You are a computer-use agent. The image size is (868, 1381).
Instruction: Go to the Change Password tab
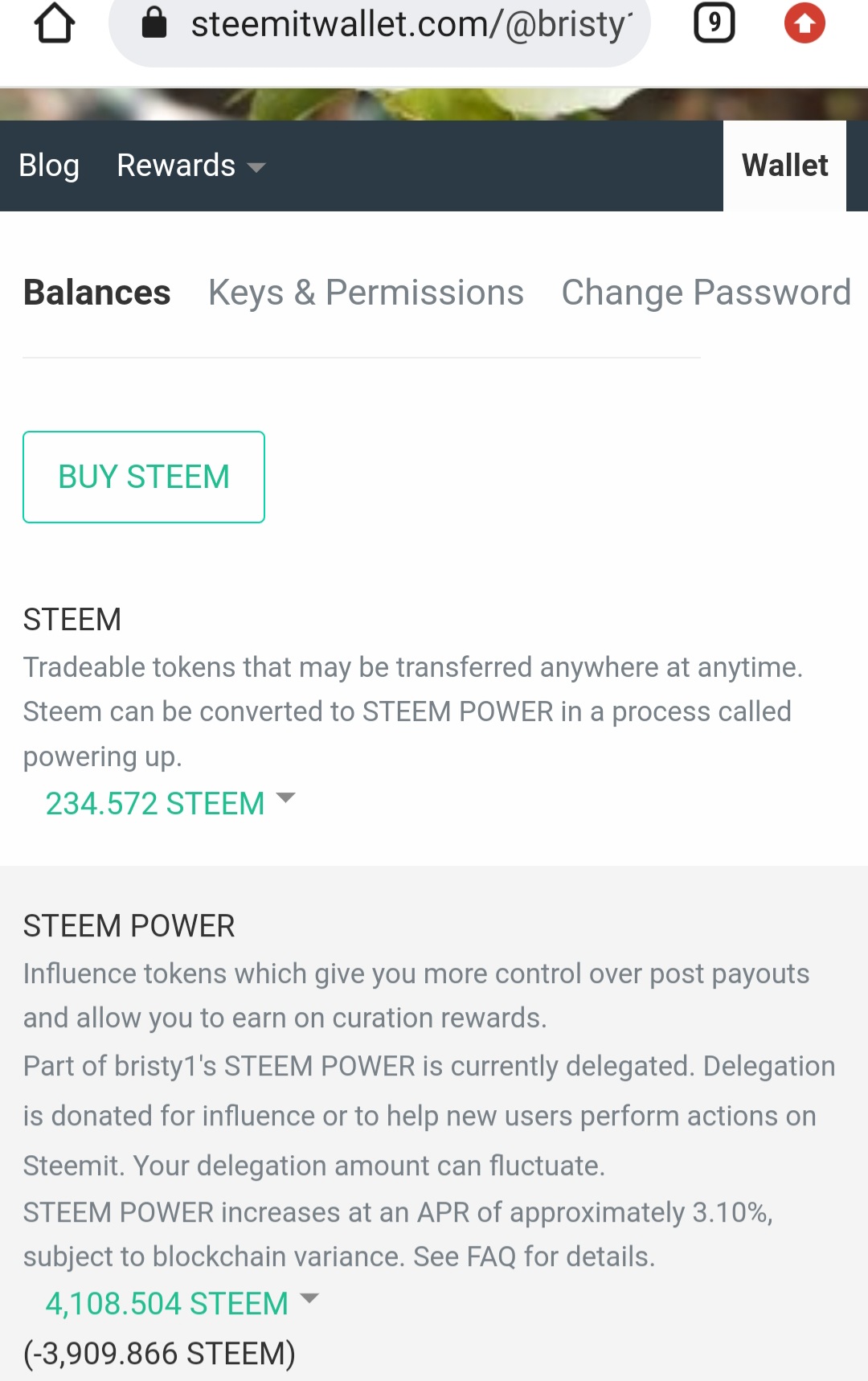(706, 293)
